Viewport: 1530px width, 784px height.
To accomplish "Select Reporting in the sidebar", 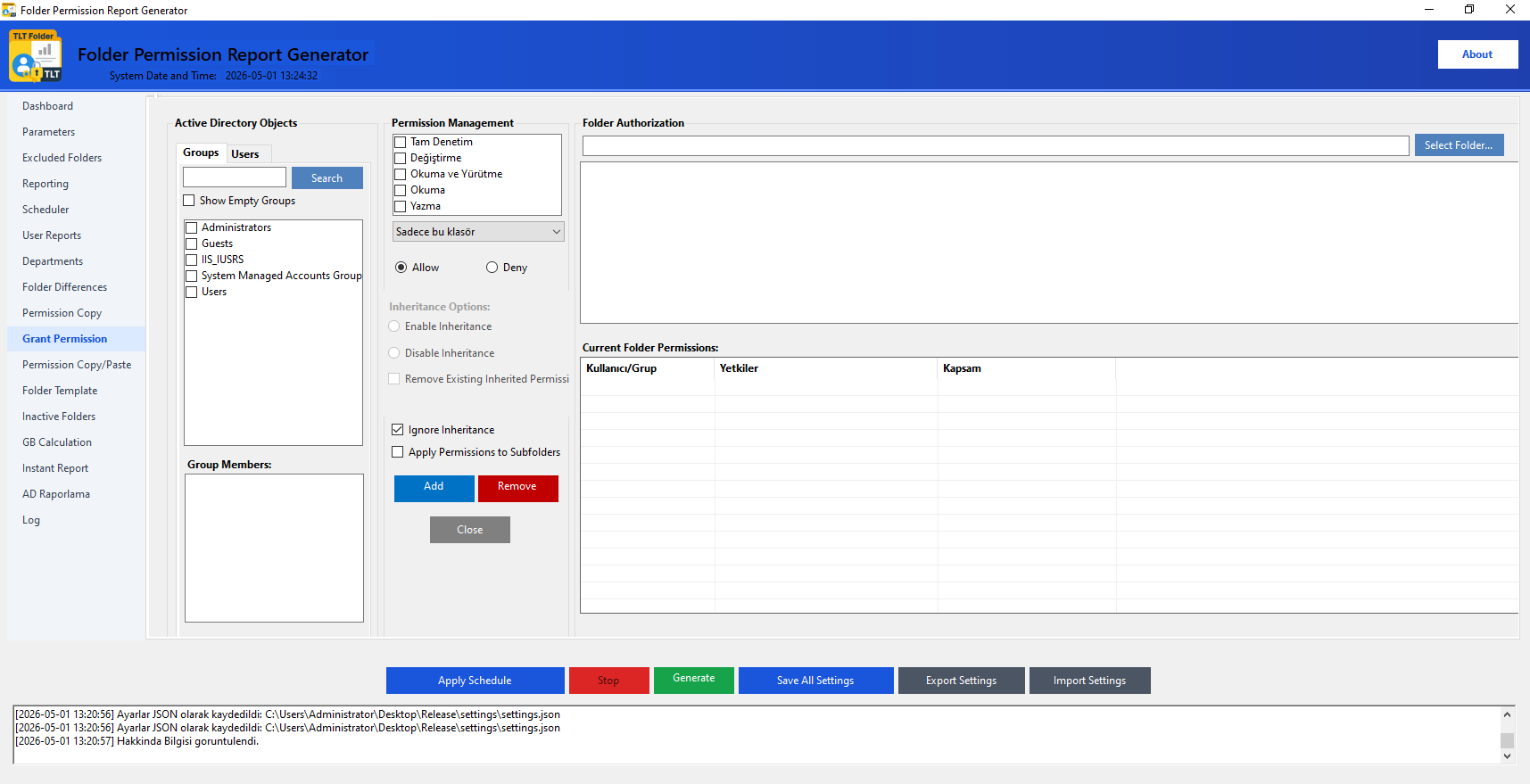I will point(45,184).
